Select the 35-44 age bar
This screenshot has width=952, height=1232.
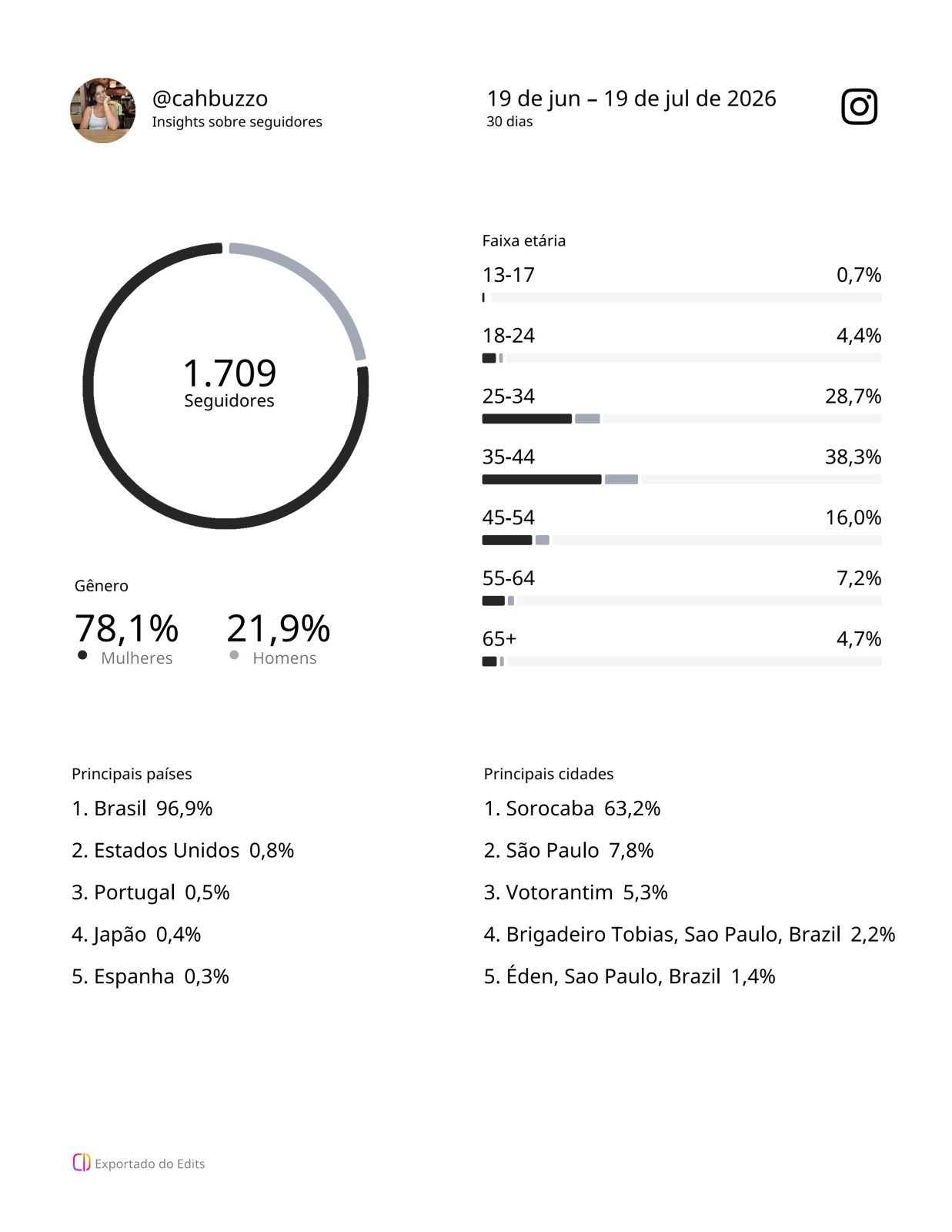point(682,480)
